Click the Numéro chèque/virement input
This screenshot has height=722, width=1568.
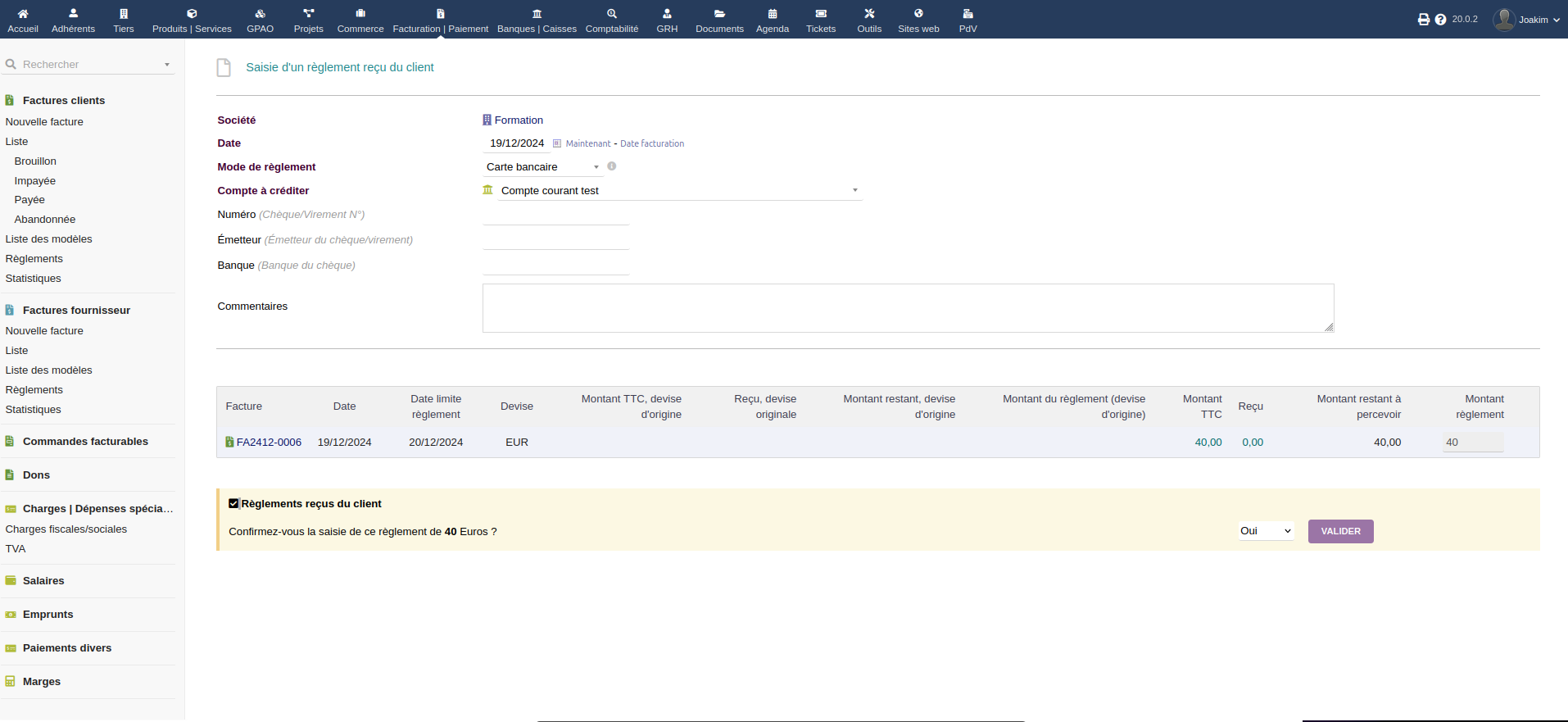[556, 216]
